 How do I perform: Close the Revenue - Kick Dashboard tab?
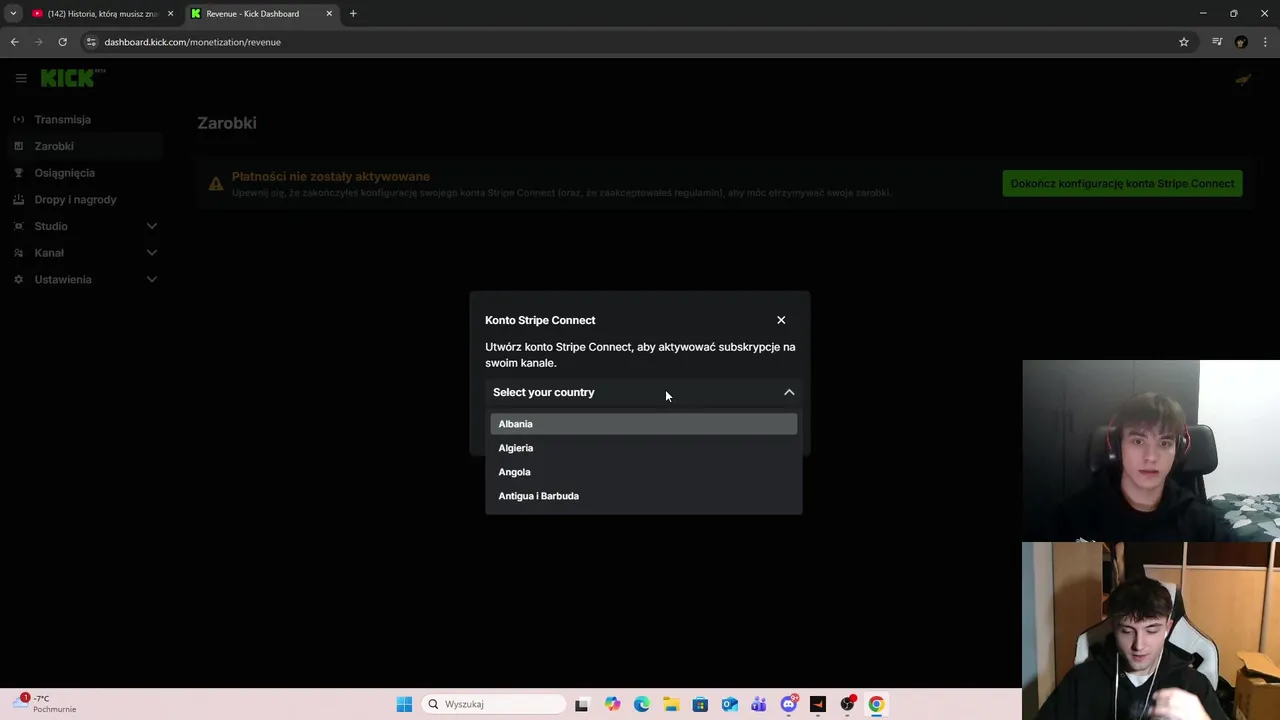329,14
